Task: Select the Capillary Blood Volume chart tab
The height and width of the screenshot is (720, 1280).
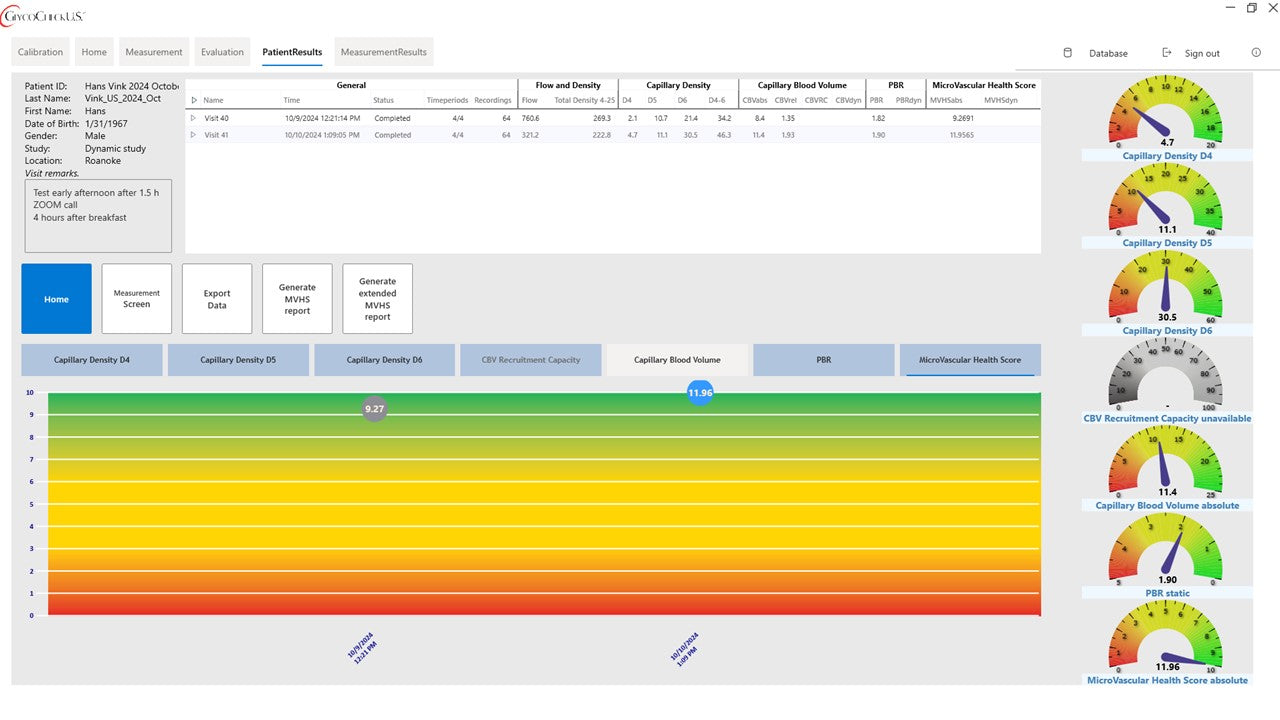Action: pos(677,360)
